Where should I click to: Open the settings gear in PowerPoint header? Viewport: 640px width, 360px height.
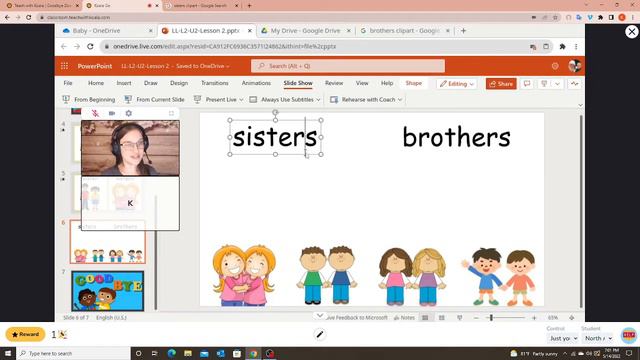click(555, 66)
